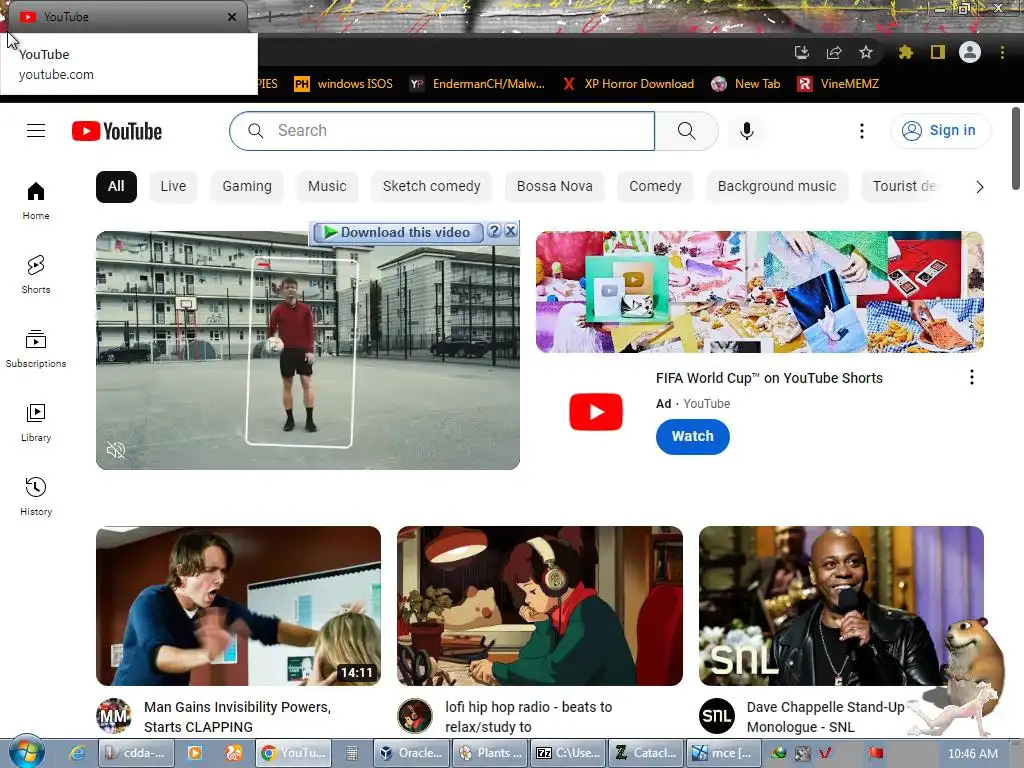Open YouTube settings three-dot menu
Viewport: 1024px width, 768px height.
[861, 131]
